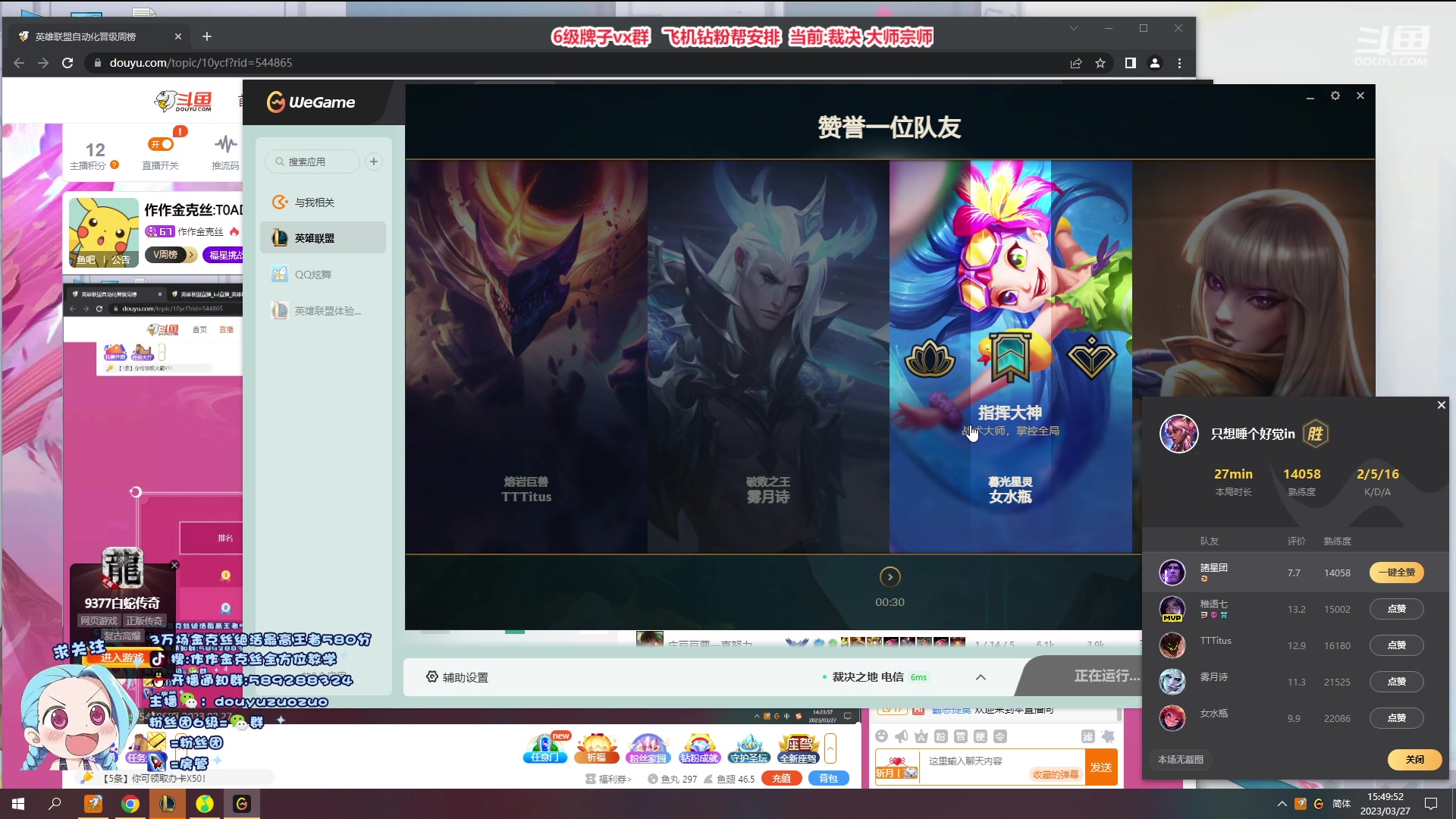Expand server selector chevron beside 裁决之地
This screenshot has width=1456, height=819.
pos(981,677)
